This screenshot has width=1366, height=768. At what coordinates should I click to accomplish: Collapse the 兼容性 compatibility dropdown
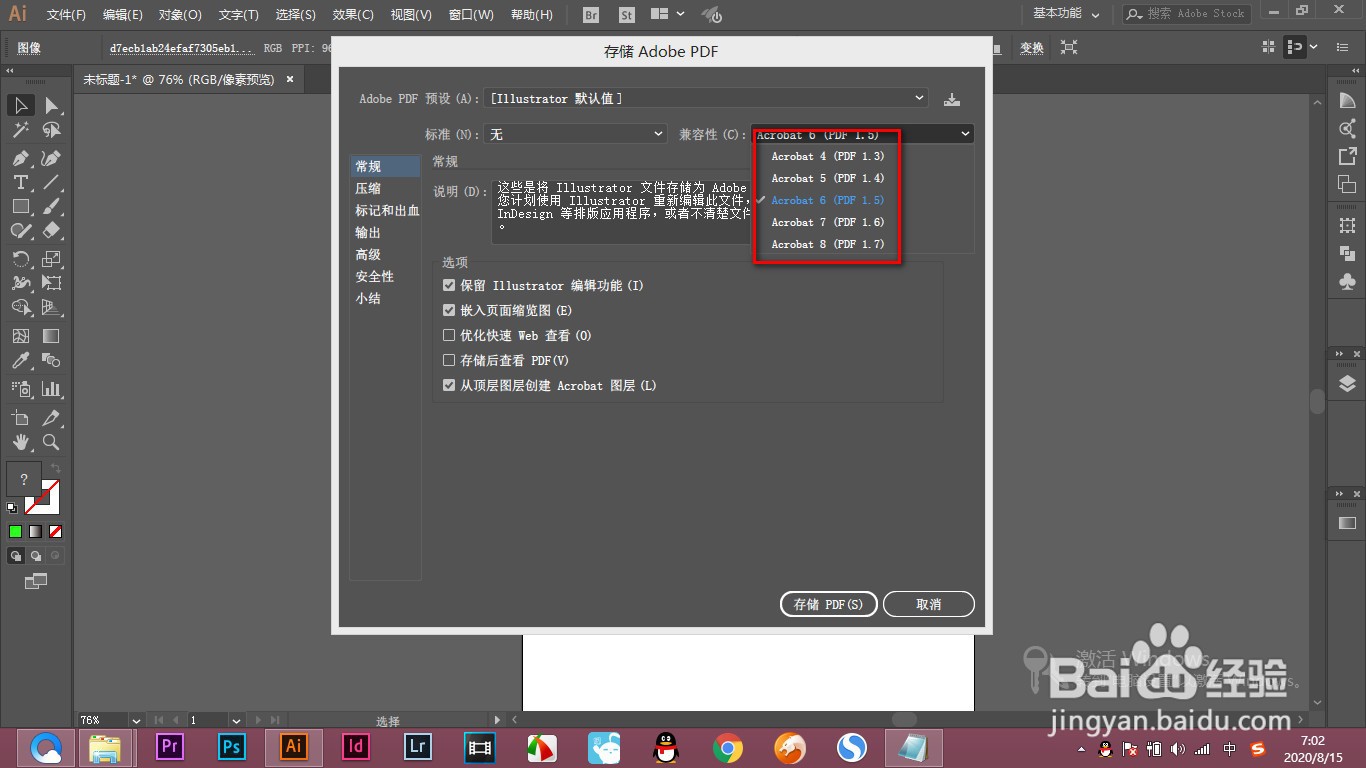click(x=863, y=134)
